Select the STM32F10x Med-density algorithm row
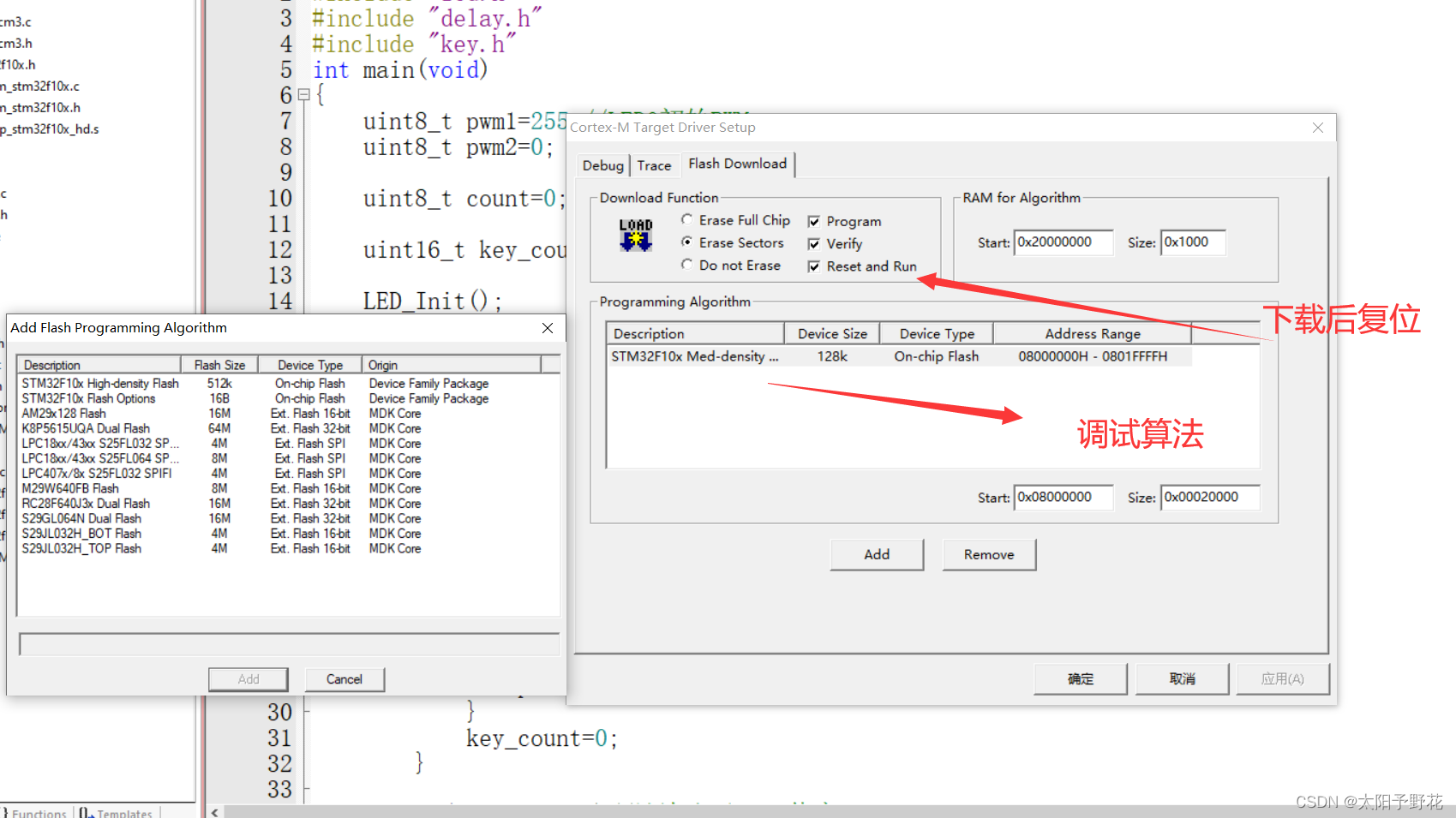 899,356
